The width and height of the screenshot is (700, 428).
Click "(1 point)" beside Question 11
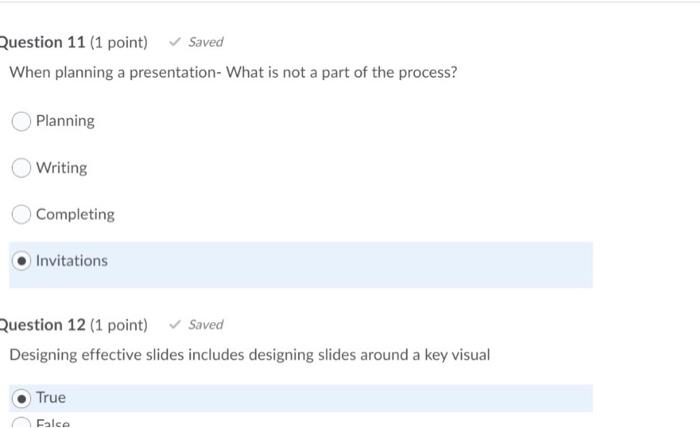[x=118, y=42]
